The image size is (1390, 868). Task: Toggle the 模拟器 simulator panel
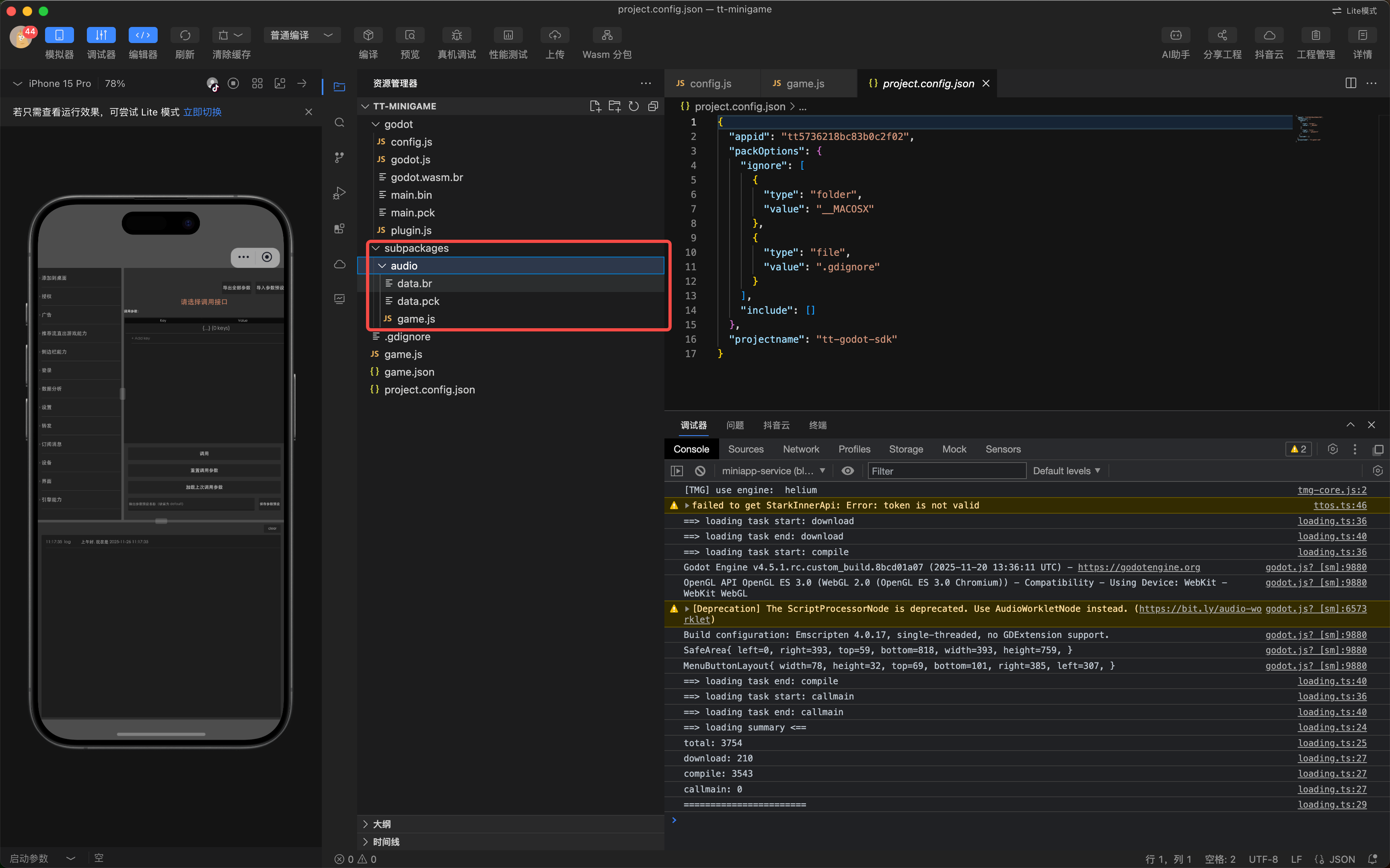pyautogui.click(x=59, y=35)
